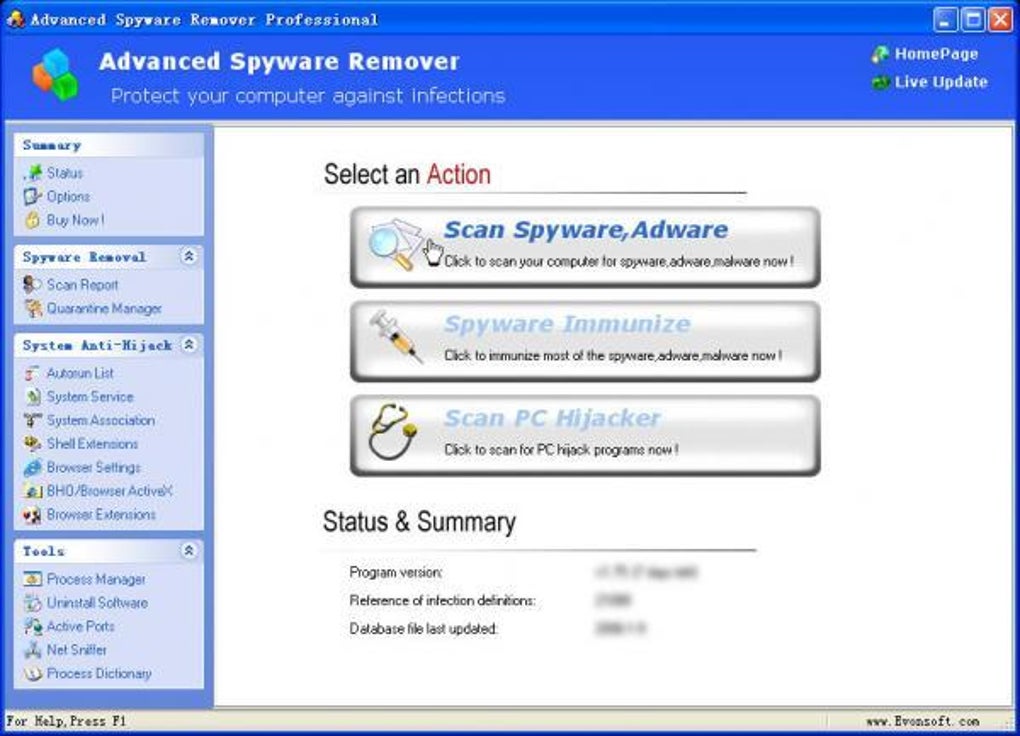
Task: Click the System Association icon
Action: (33, 420)
